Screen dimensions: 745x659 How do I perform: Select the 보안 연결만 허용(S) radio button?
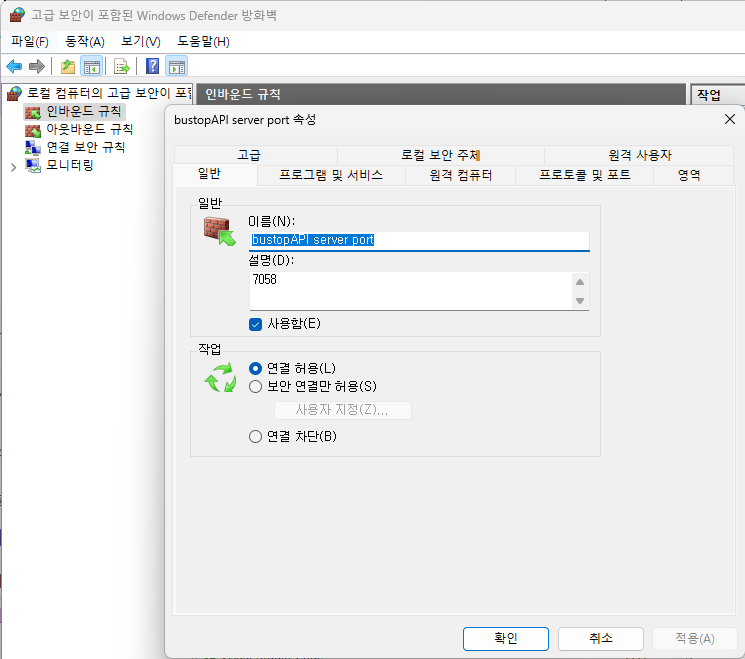[255, 386]
